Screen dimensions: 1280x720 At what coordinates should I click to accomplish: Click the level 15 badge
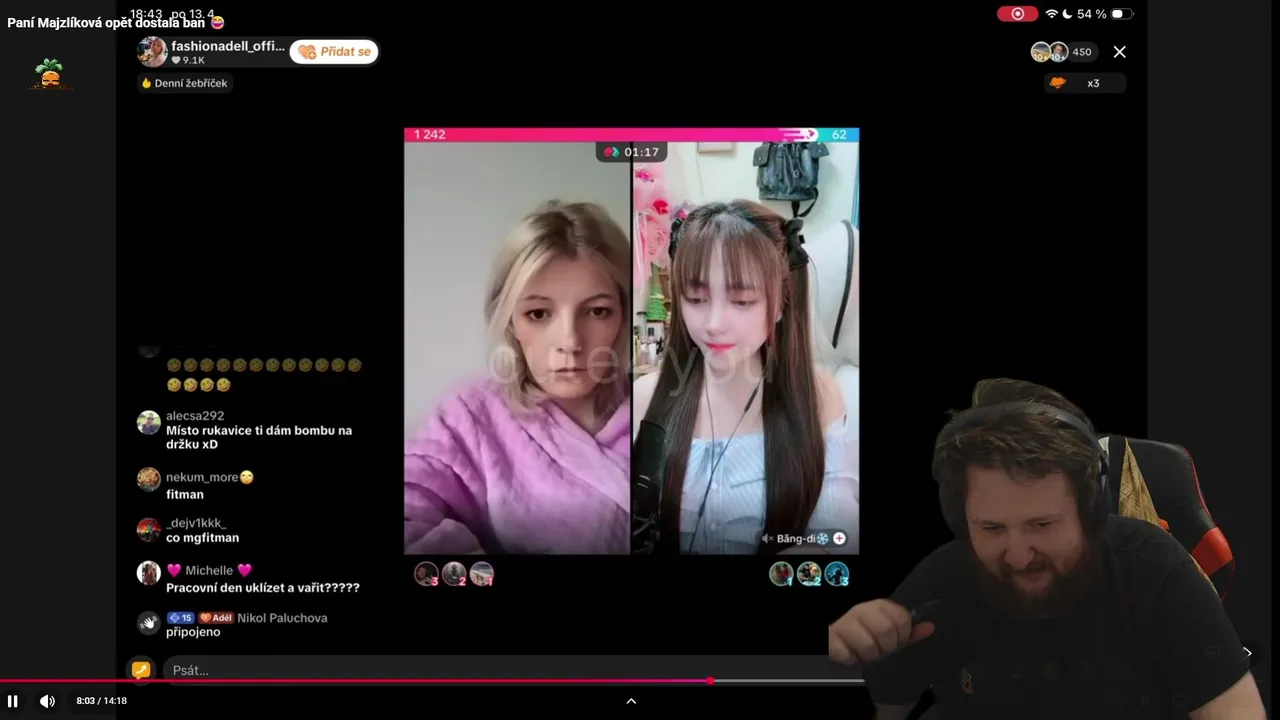[x=180, y=618]
